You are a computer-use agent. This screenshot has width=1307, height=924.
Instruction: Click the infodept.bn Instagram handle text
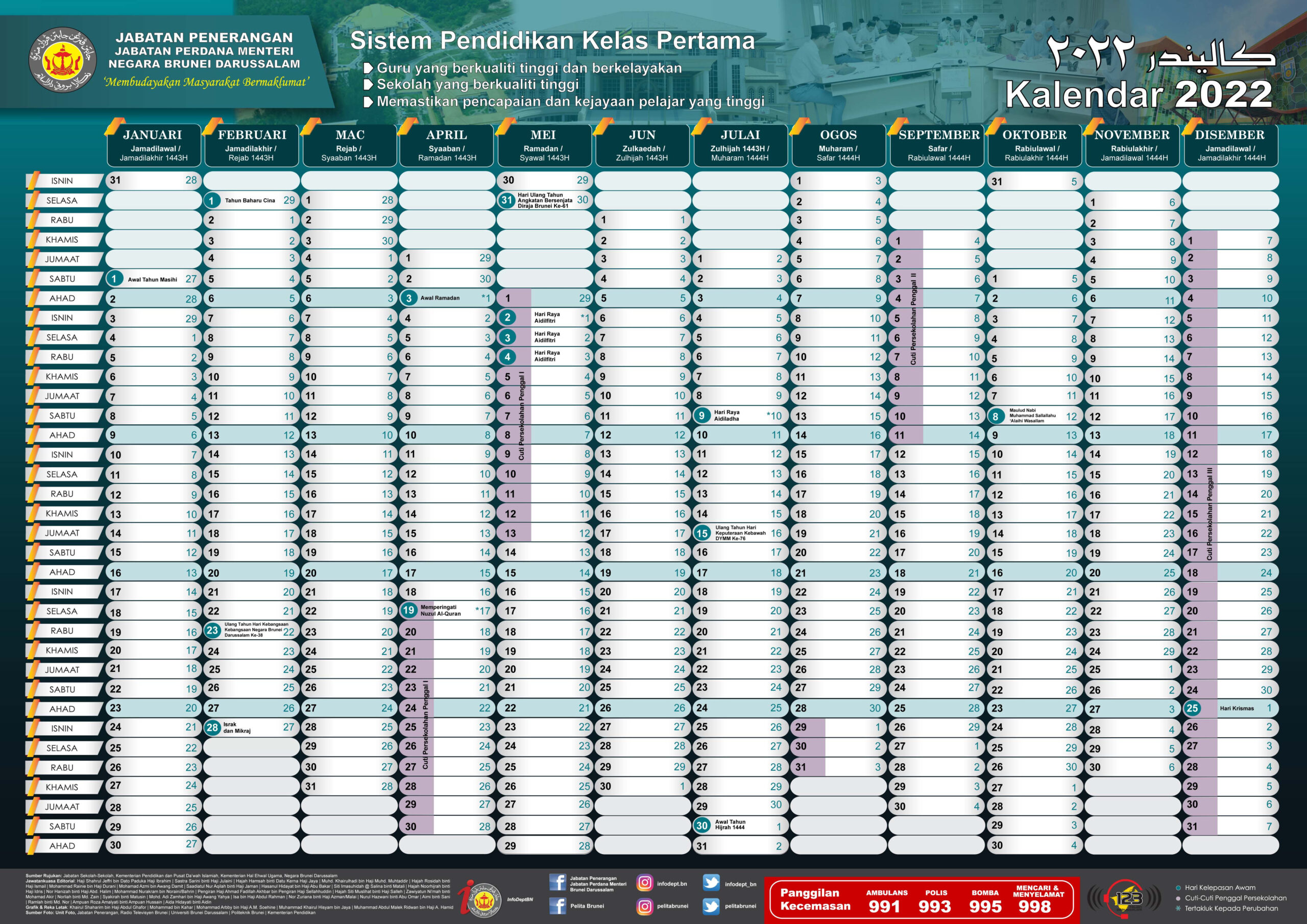672,884
